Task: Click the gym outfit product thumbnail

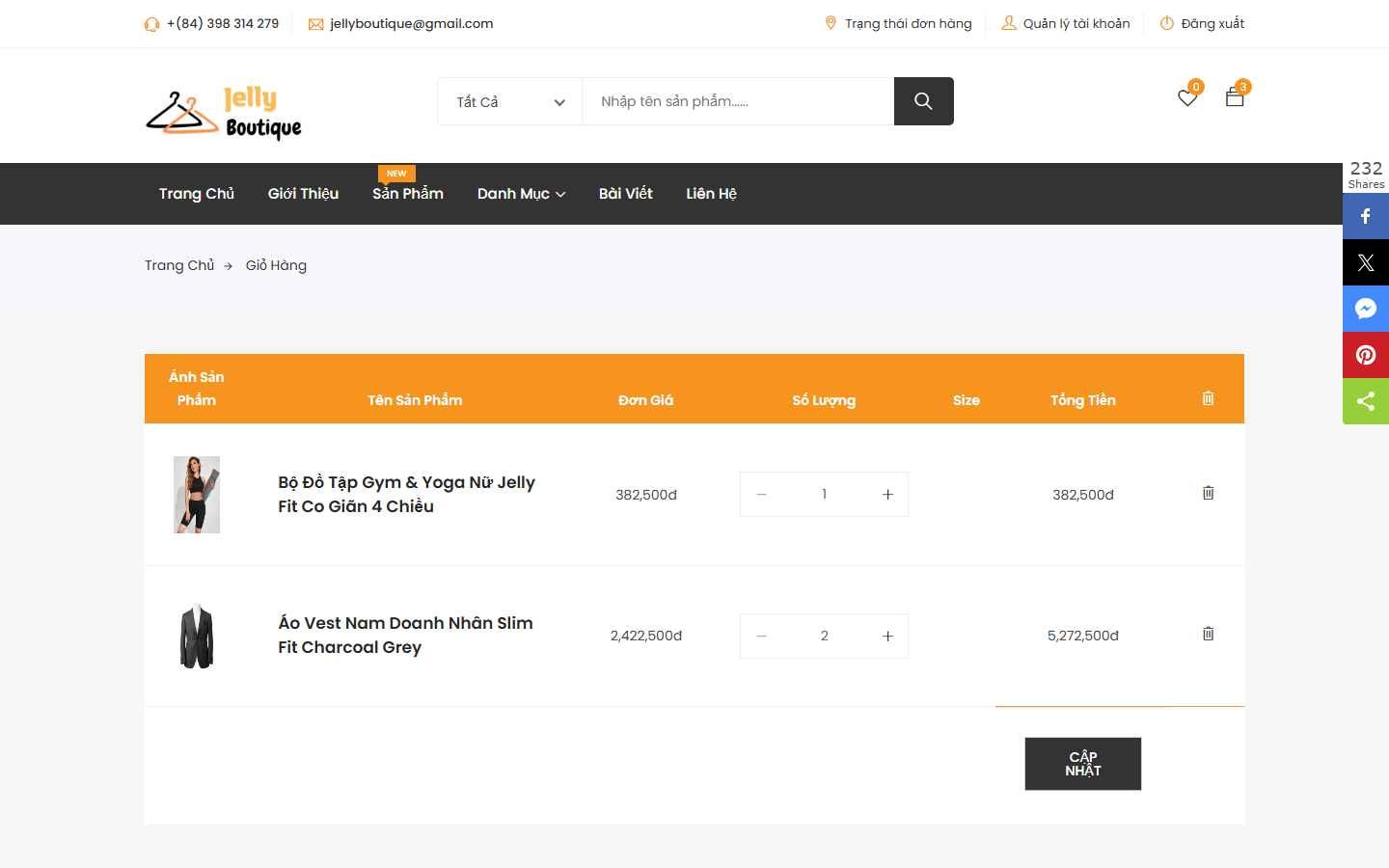Action: (197, 495)
